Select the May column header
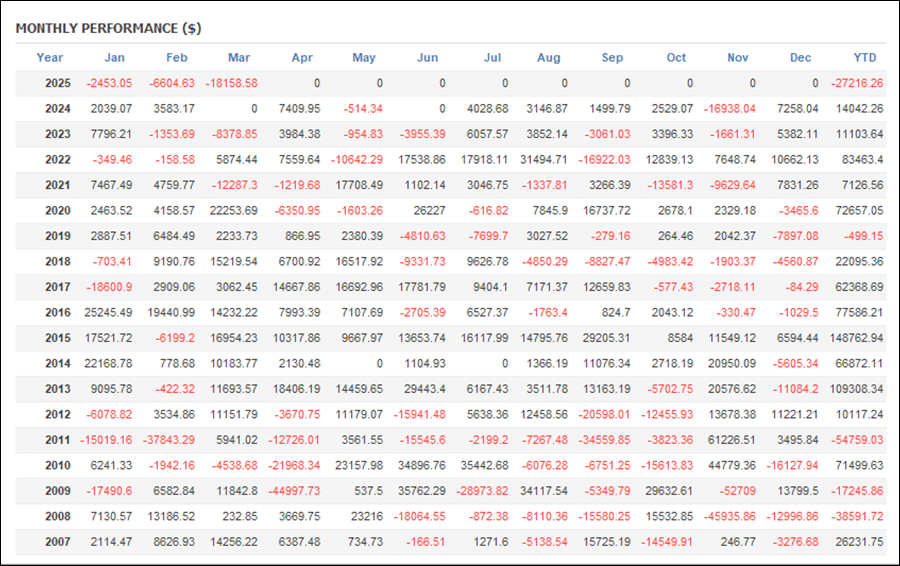The width and height of the screenshot is (900, 566). tap(364, 57)
